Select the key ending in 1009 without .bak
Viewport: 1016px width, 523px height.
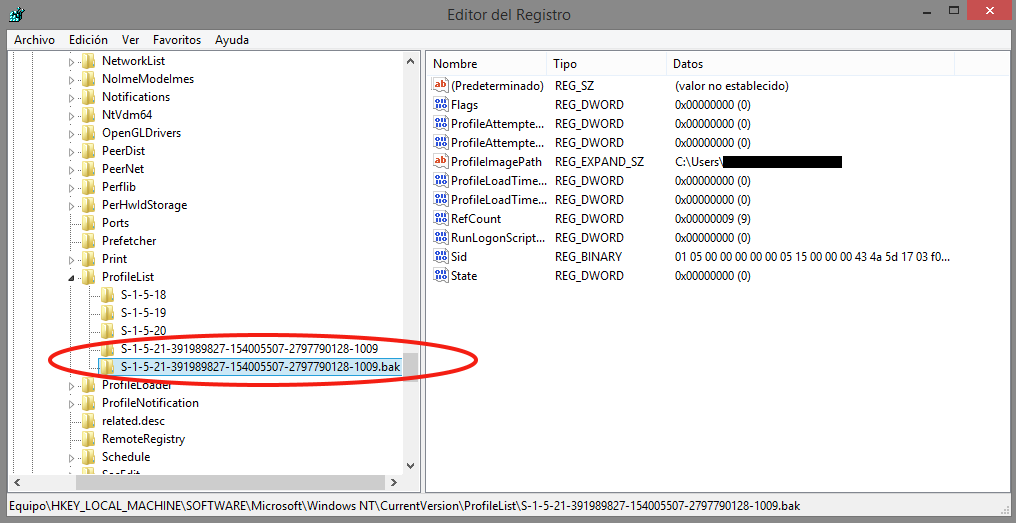pyautogui.click(x=248, y=349)
